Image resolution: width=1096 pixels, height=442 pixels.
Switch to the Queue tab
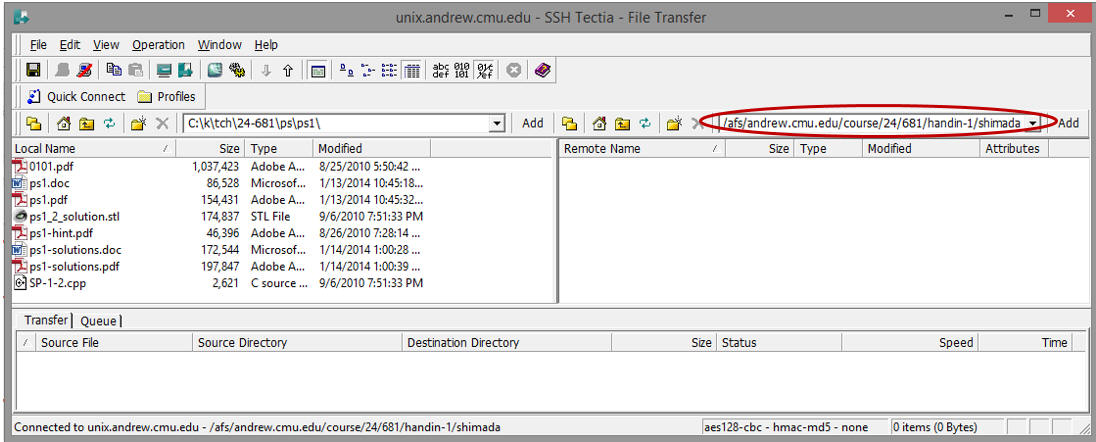[x=99, y=321]
